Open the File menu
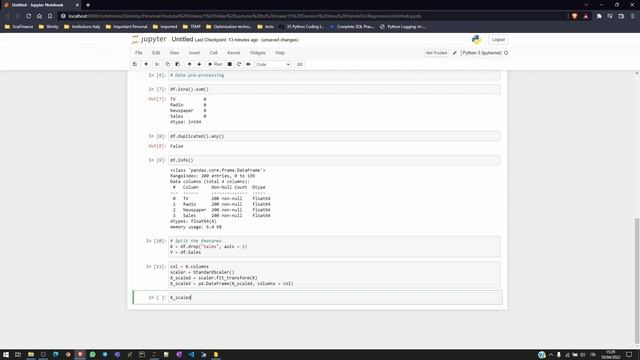This screenshot has width=640, height=360. click(x=139, y=53)
